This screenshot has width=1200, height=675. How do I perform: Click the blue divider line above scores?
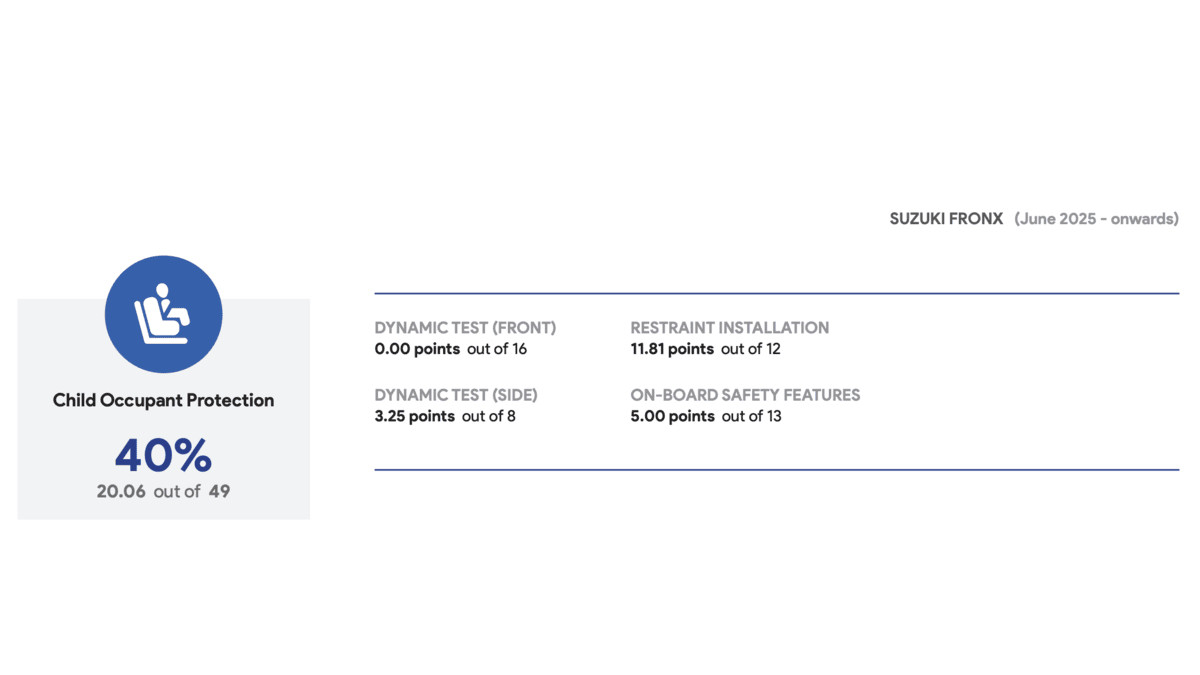[776, 293]
